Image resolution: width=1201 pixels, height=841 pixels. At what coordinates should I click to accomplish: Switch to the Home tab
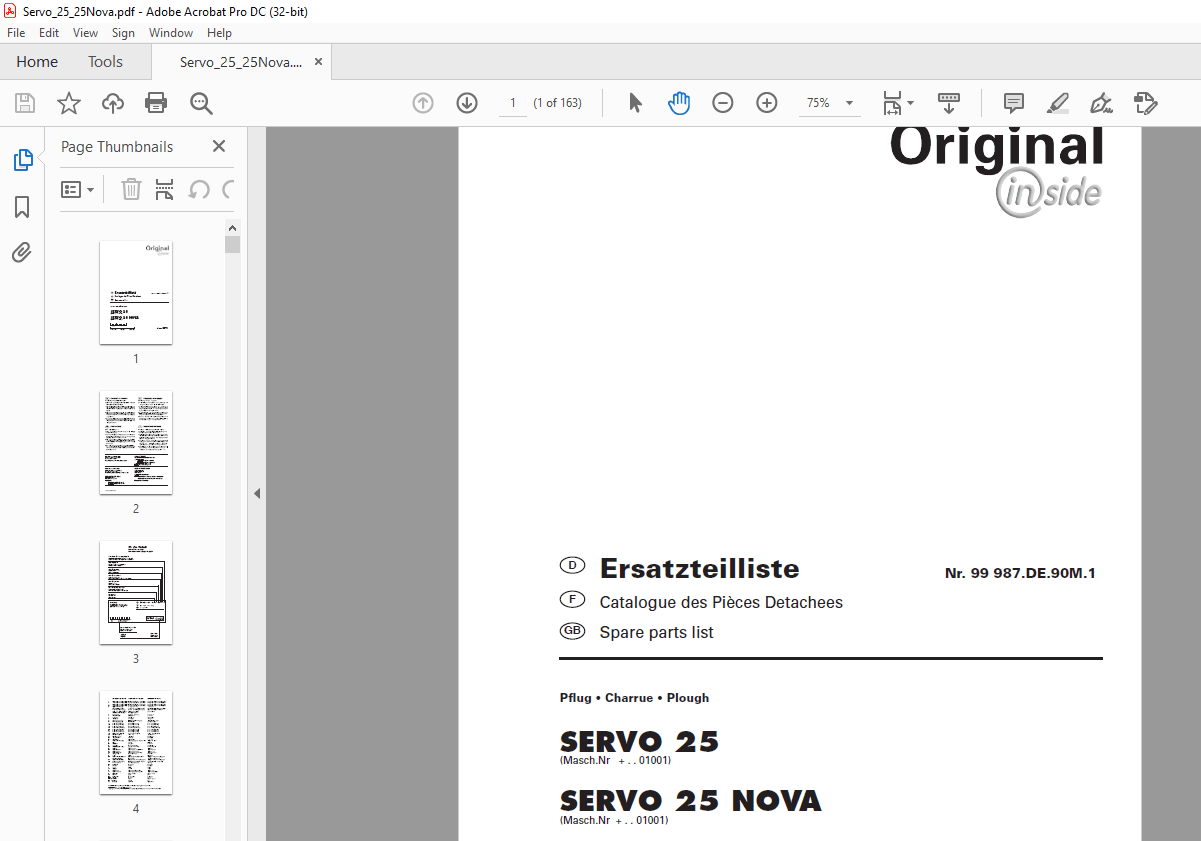[x=37, y=61]
